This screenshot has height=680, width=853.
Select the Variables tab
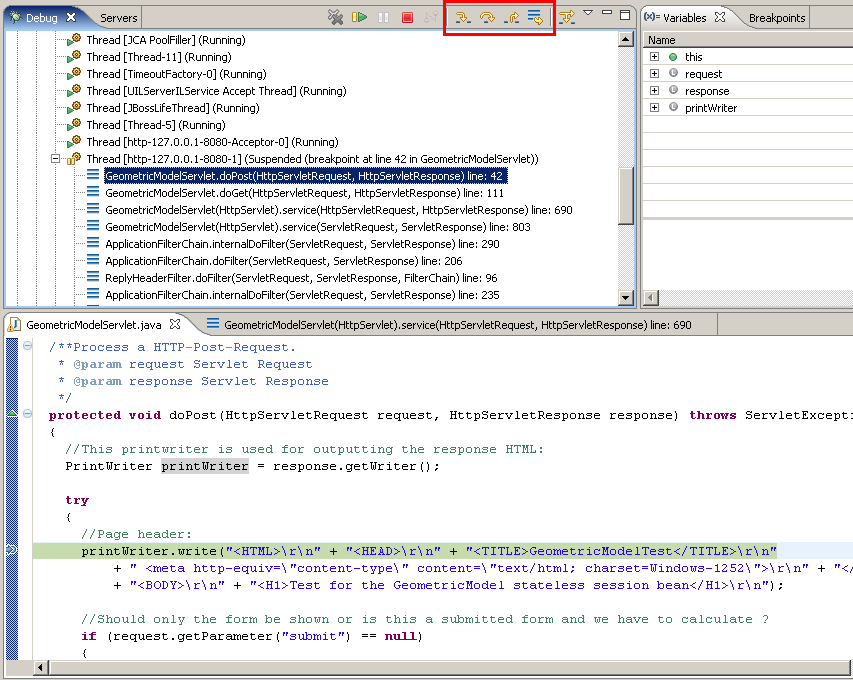pyautogui.click(x=684, y=18)
